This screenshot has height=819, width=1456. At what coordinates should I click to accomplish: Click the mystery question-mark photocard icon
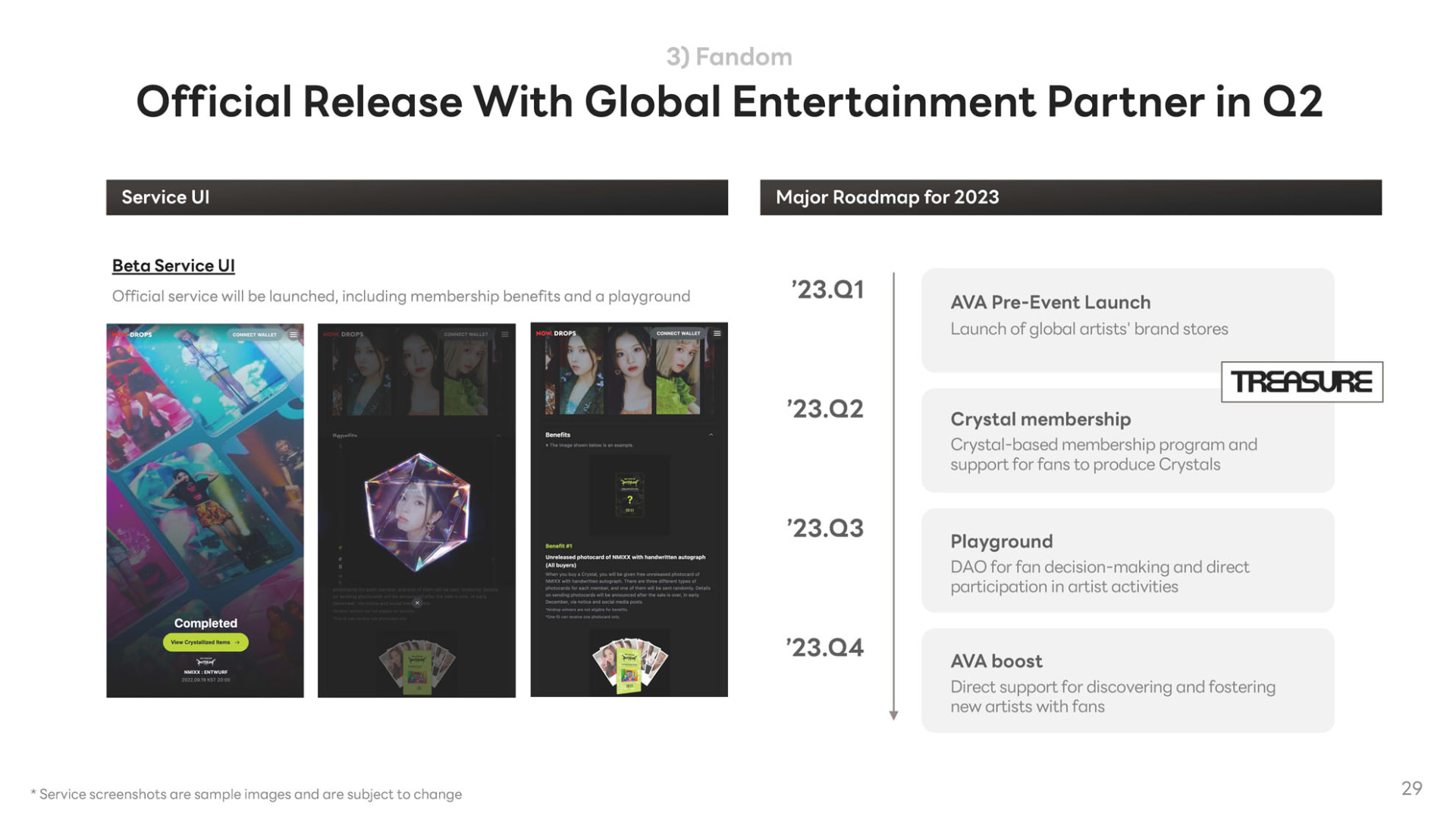pos(629,496)
